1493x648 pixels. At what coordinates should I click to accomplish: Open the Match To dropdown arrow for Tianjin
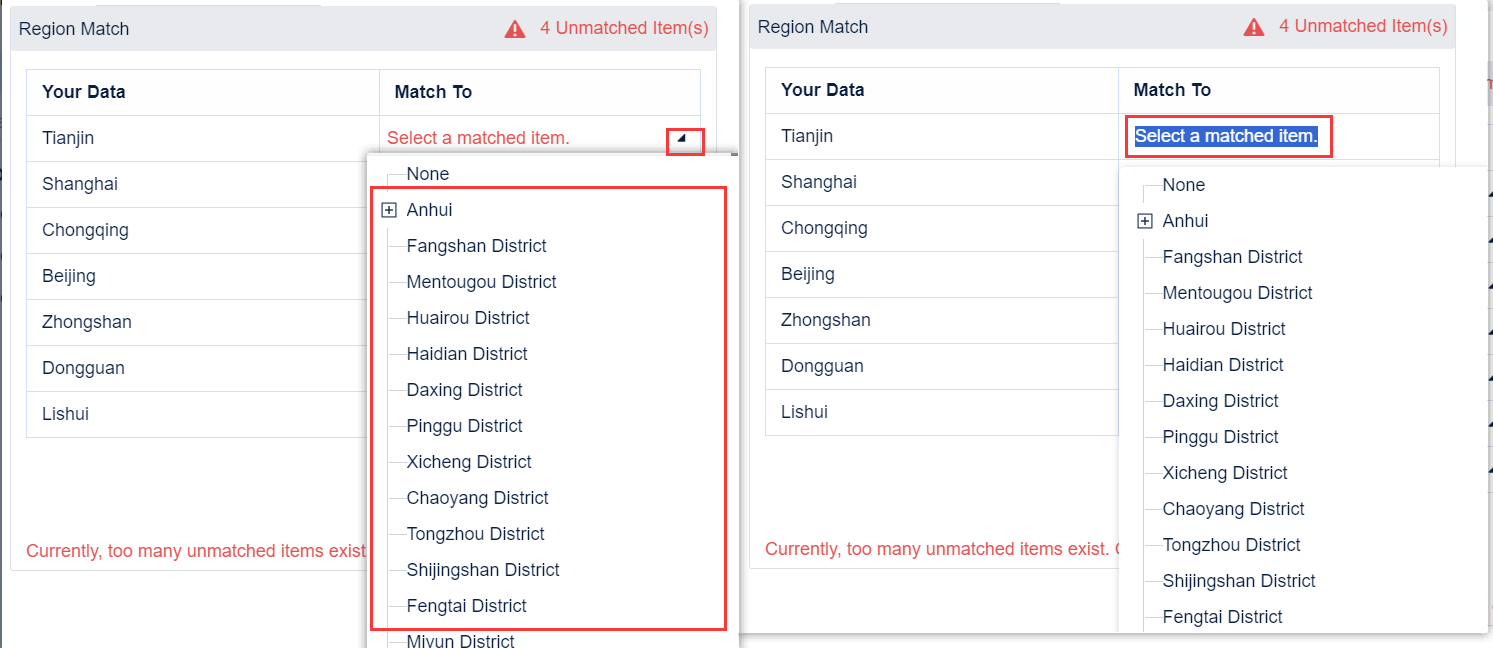click(685, 141)
